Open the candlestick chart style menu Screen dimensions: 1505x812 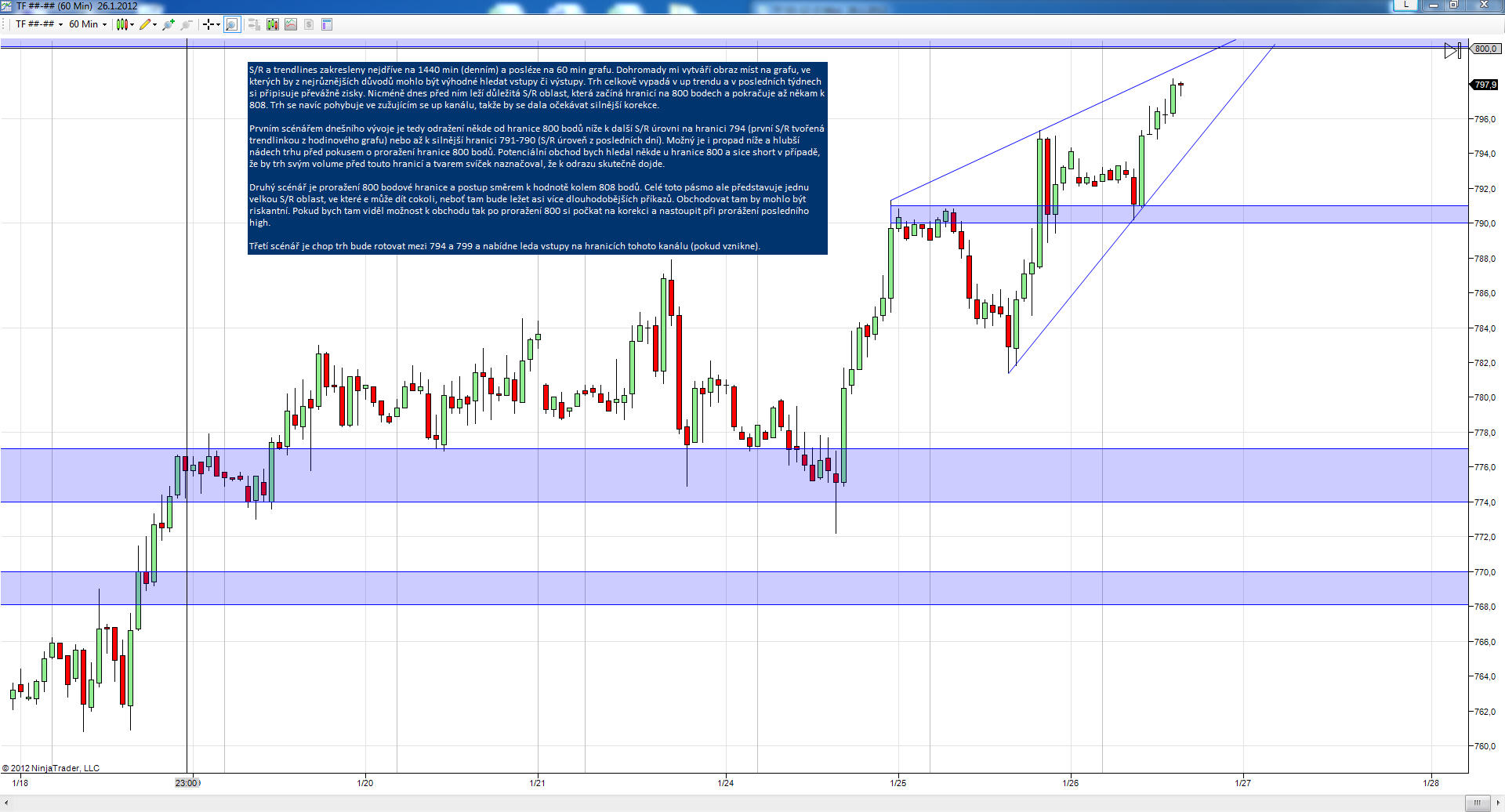pyautogui.click(x=125, y=24)
